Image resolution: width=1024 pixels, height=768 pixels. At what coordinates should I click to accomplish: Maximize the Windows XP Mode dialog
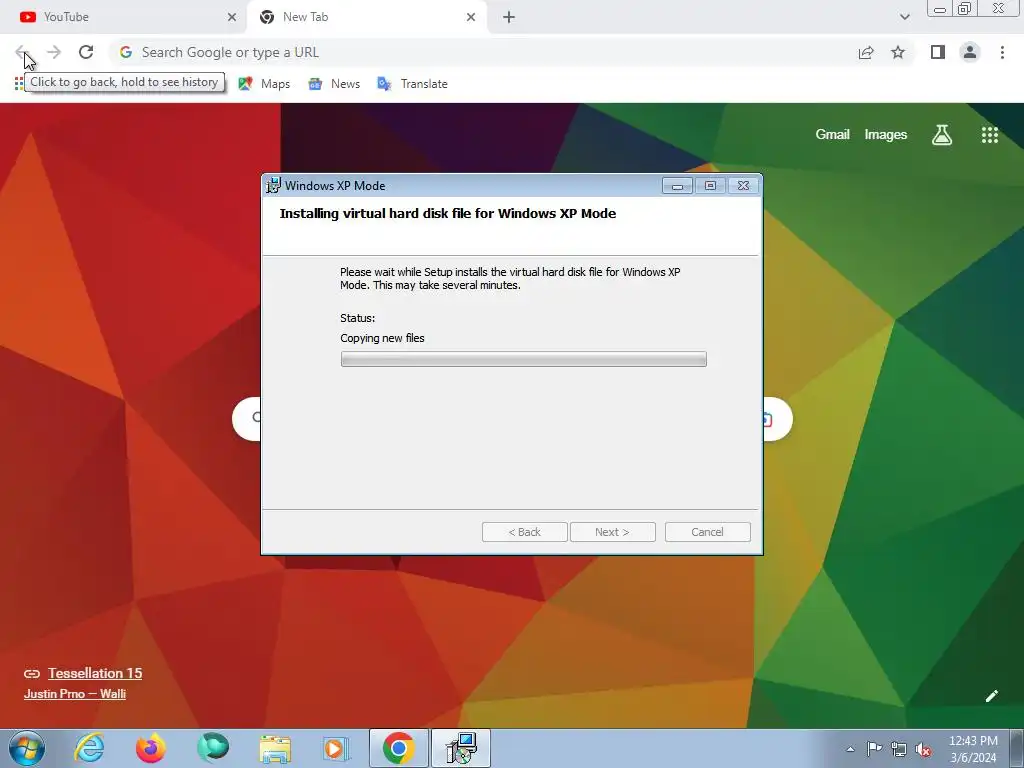710,185
